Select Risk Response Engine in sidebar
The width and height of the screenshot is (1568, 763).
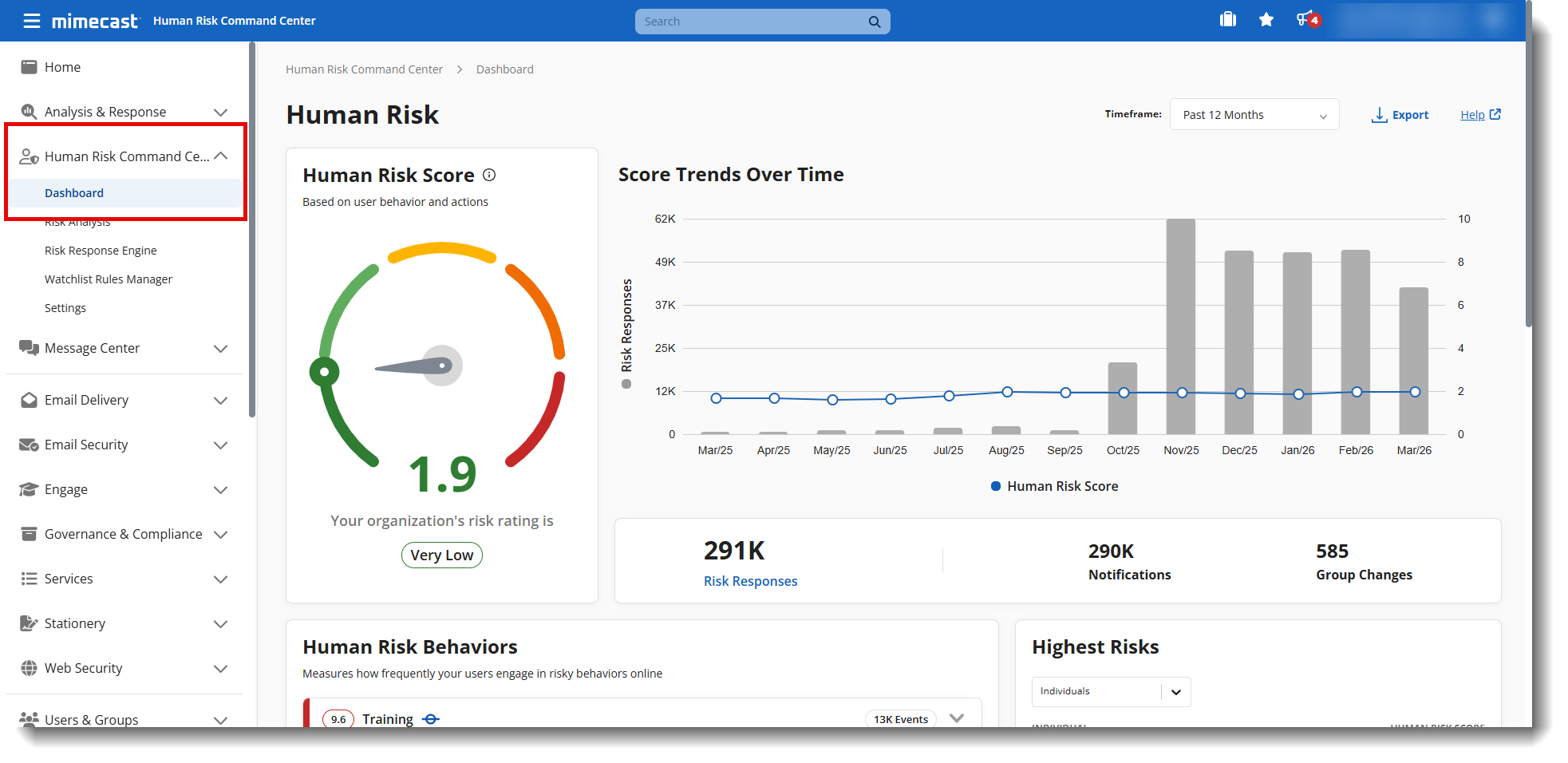click(101, 251)
